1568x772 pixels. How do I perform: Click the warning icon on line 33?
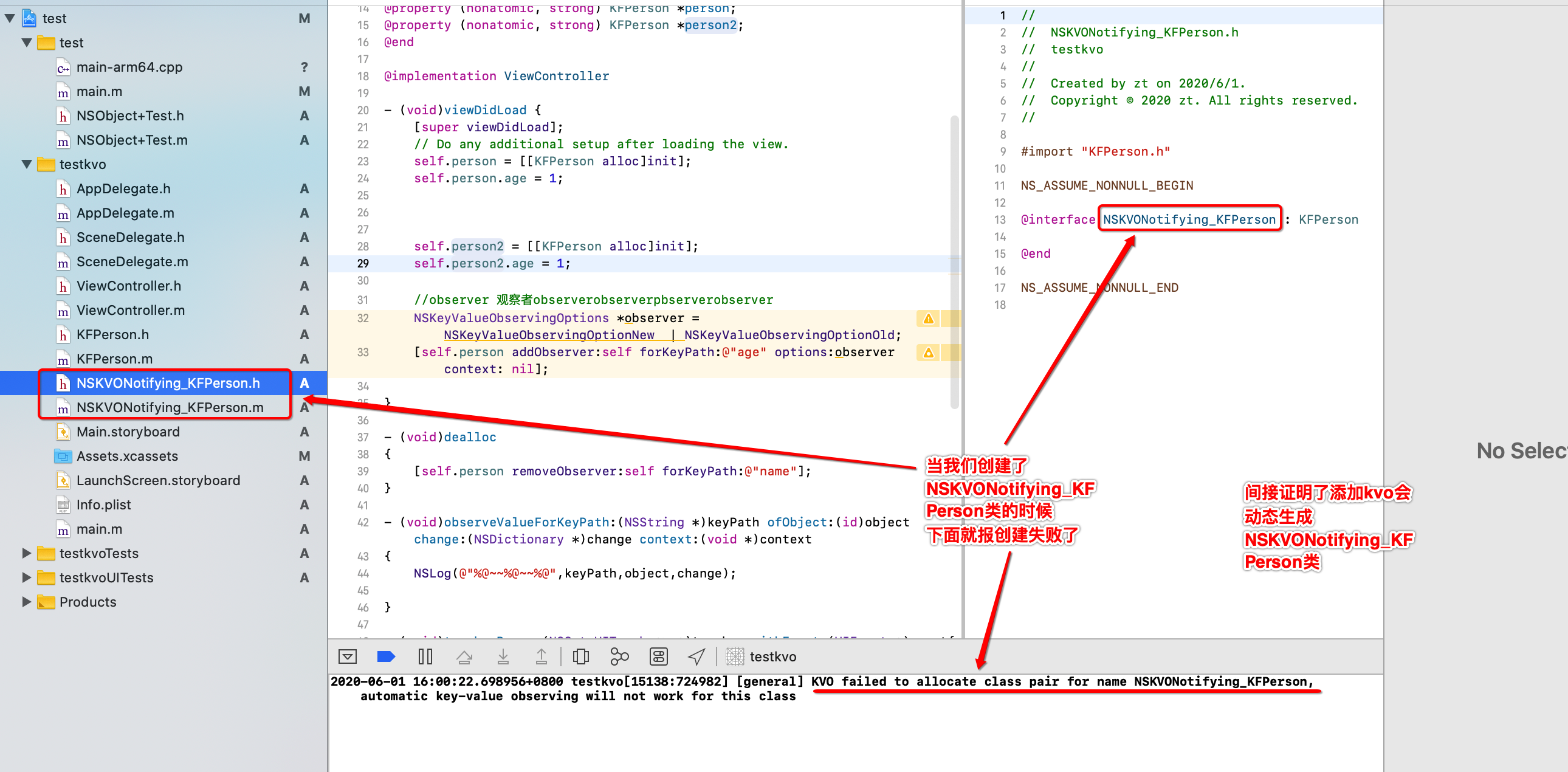pos(928,353)
